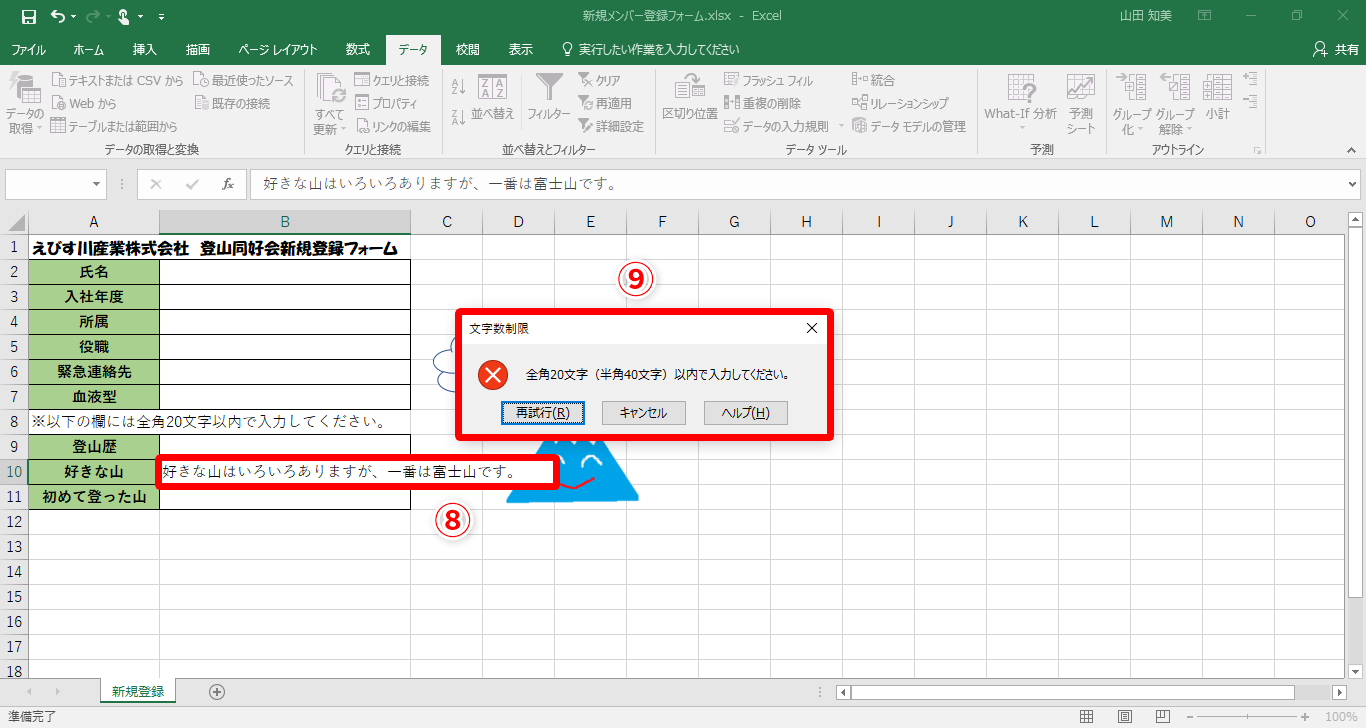
Task: Run Flash Fill (フラッシュ フィル)
Action: [x=768, y=80]
